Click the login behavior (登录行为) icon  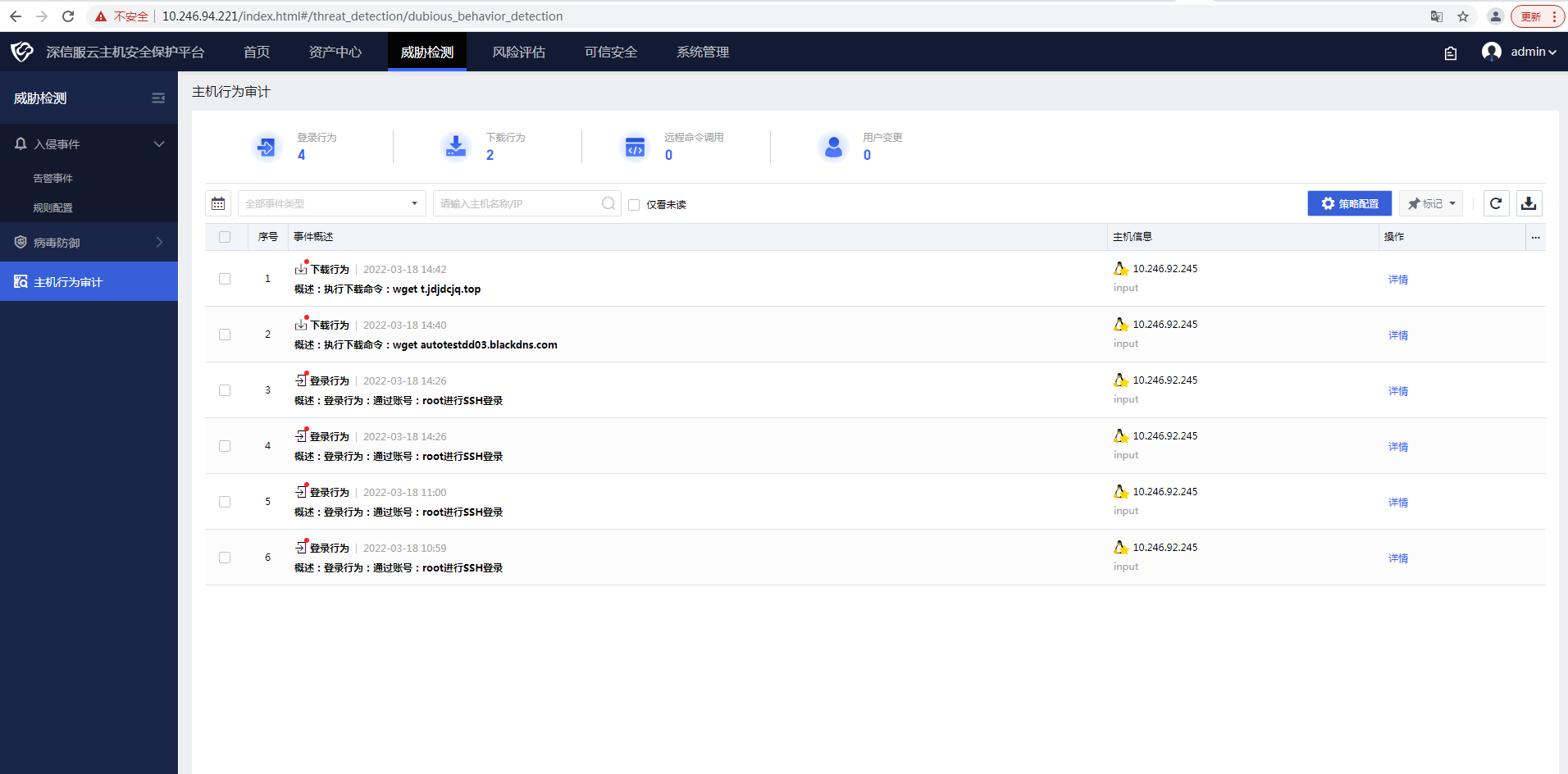pos(267,147)
